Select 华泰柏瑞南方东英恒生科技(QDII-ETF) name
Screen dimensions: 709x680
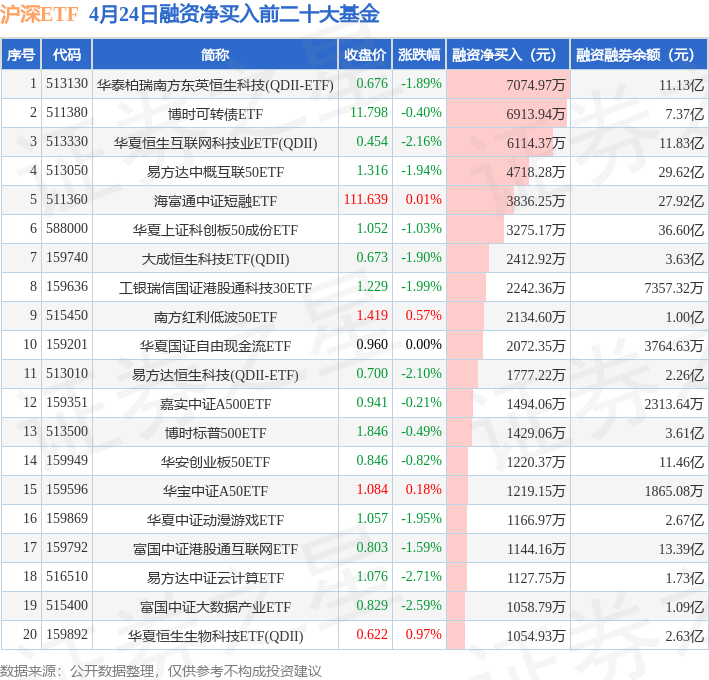pyautogui.click(x=215, y=85)
